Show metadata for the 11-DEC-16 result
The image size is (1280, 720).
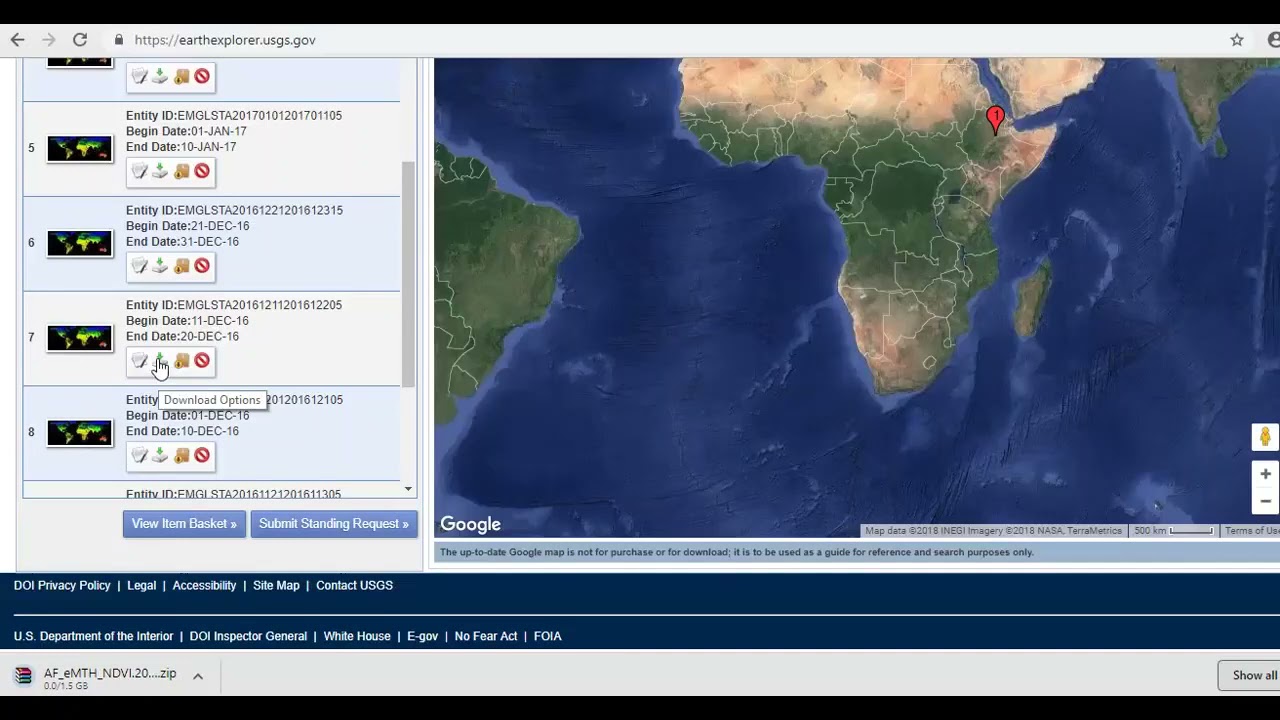pos(139,361)
